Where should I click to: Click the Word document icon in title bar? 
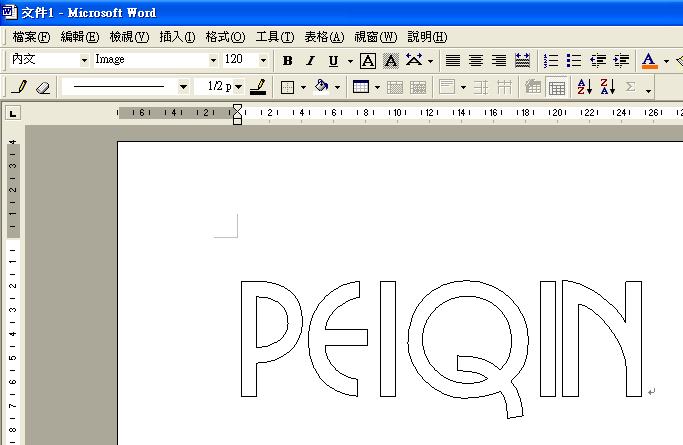[10, 12]
